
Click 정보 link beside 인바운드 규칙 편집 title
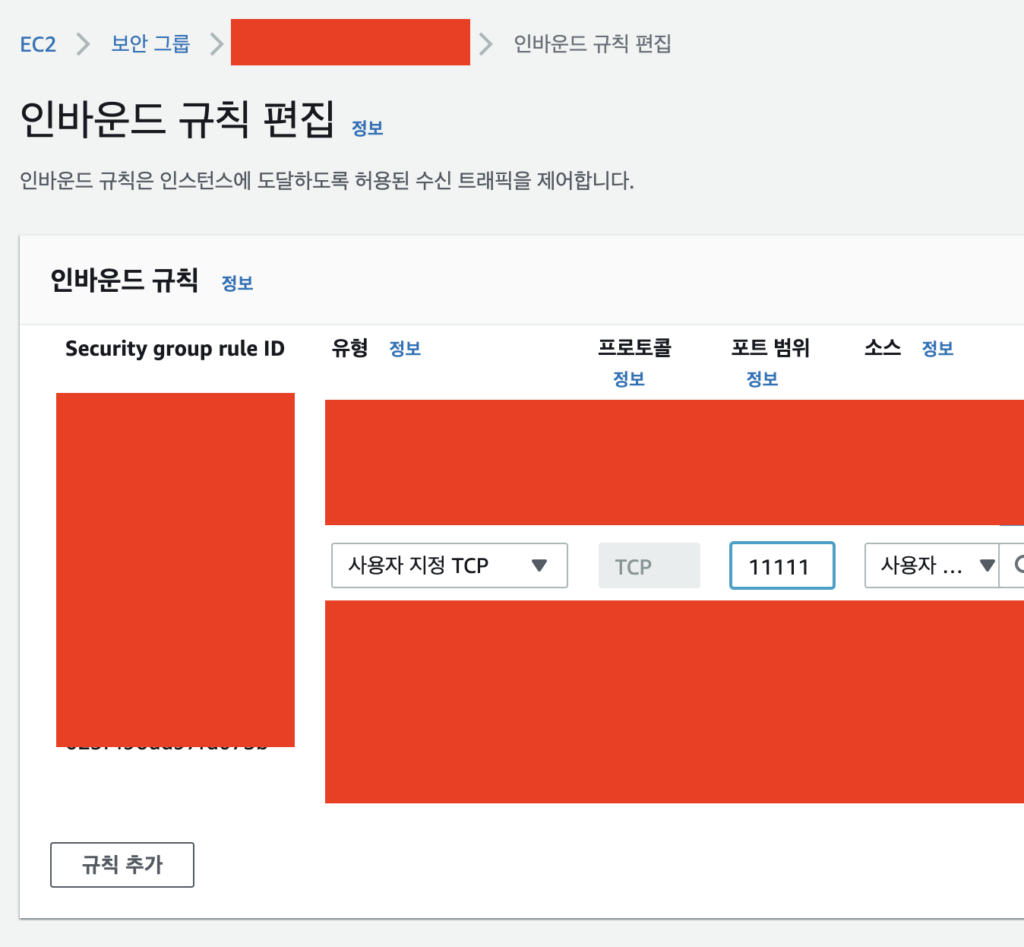click(367, 128)
